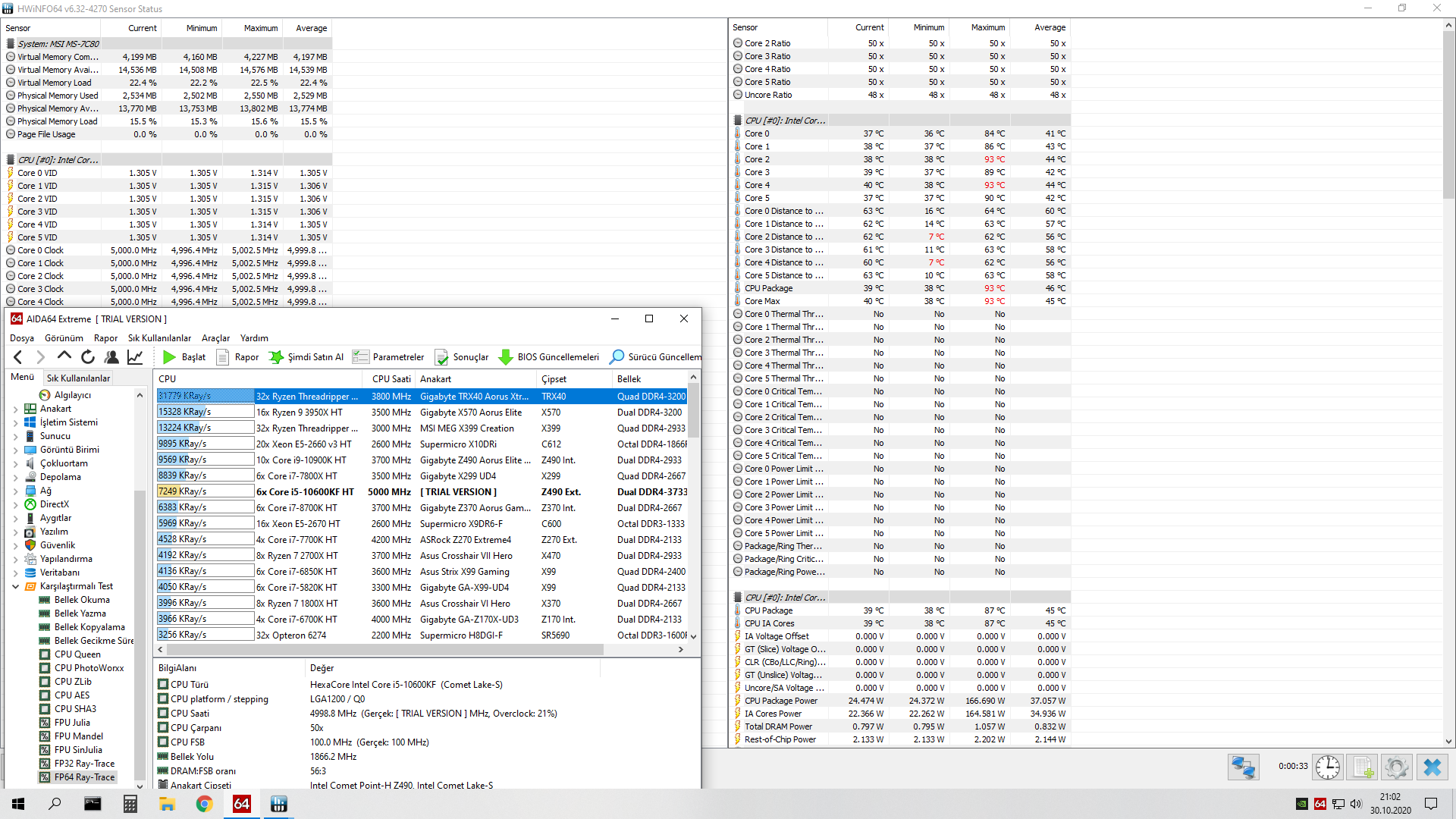Image resolution: width=1456 pixels, height=819 pixels.
Task: Open Calculator from taskbar
Action: click(130, 804)
